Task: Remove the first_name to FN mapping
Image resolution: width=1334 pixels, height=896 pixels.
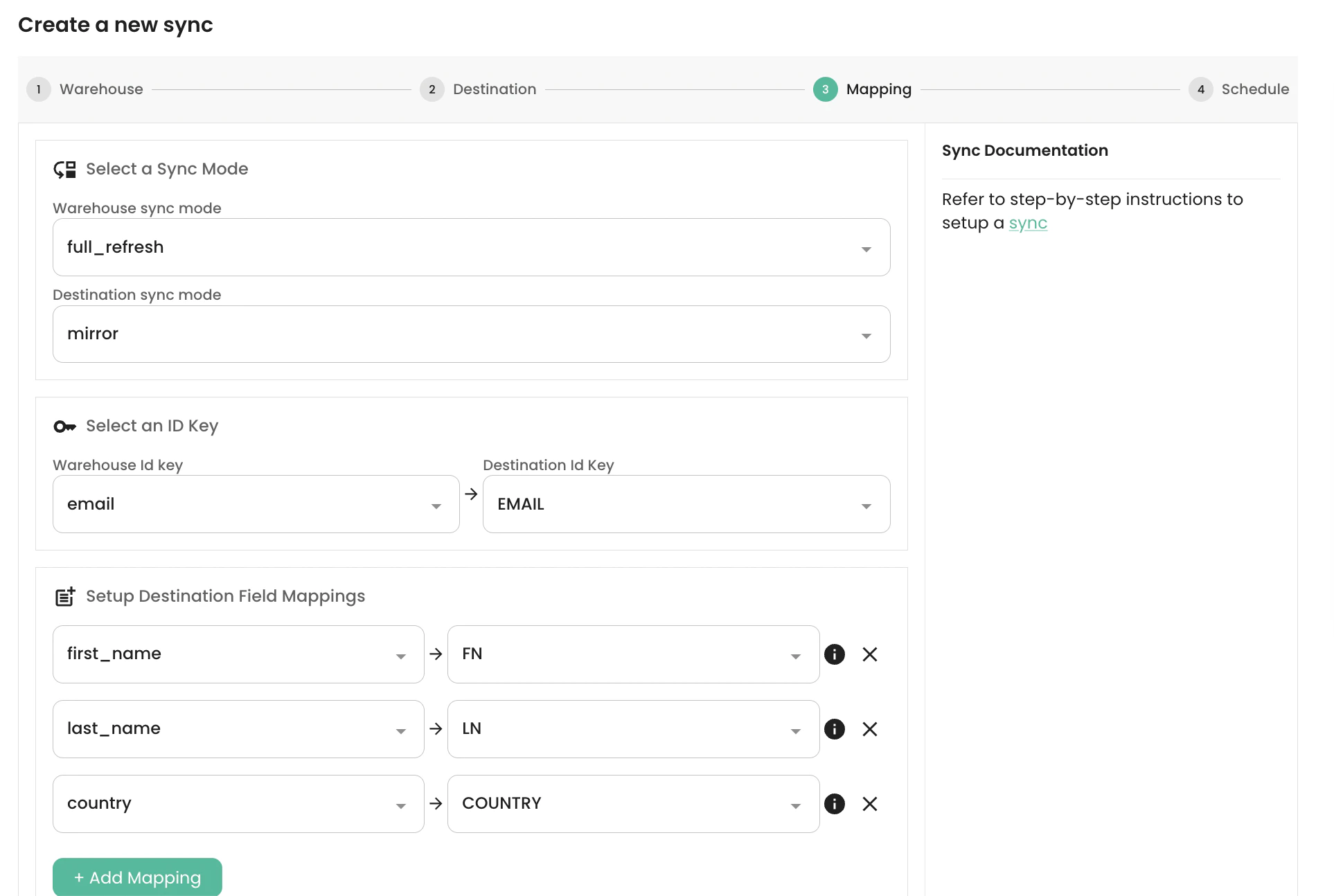Action: click(870, 654)
